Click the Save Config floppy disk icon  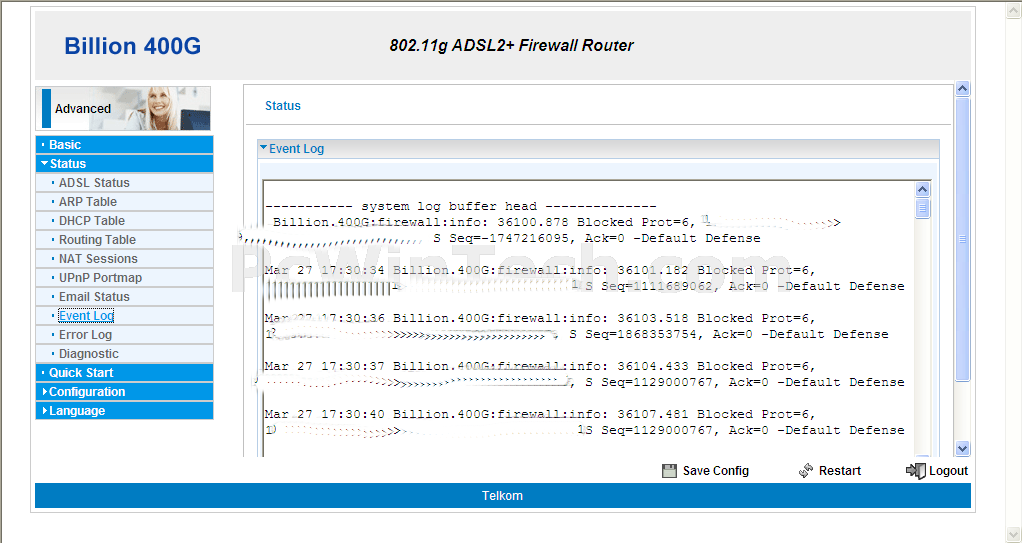pyautogui.click(x=669, y=471)
